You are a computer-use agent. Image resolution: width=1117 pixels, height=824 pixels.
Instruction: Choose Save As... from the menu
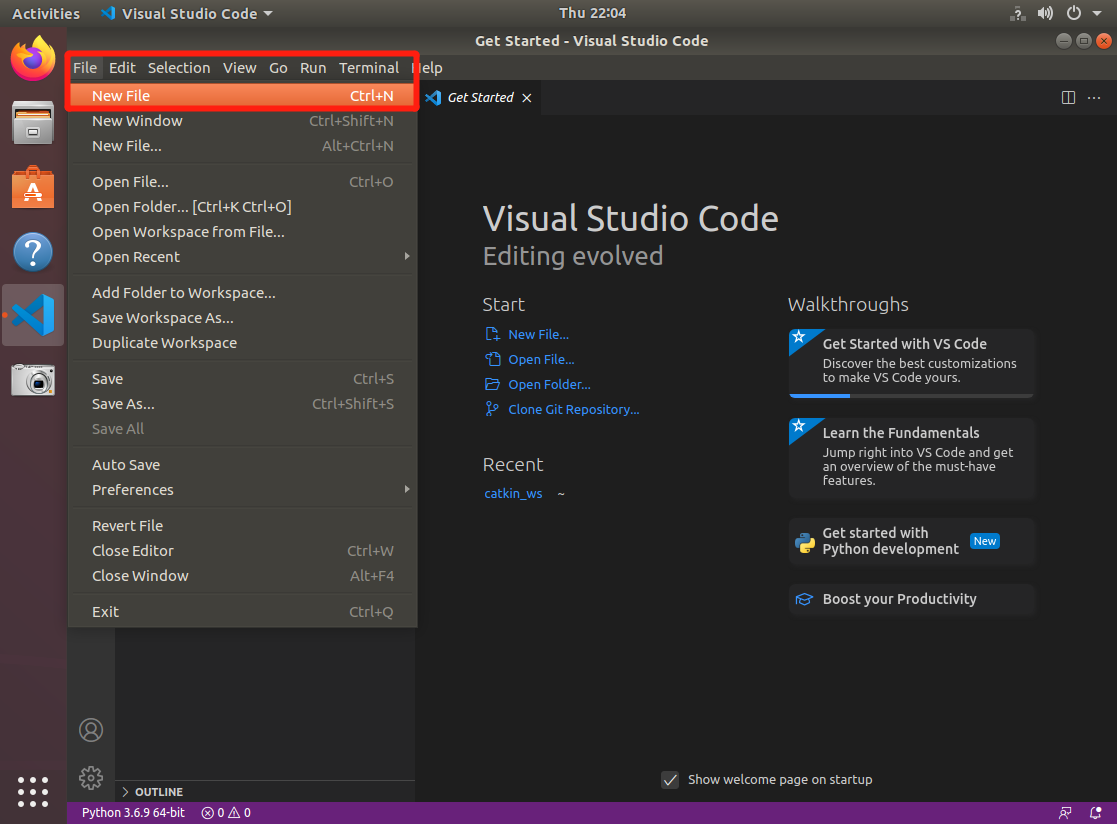[x=242, y=405]
